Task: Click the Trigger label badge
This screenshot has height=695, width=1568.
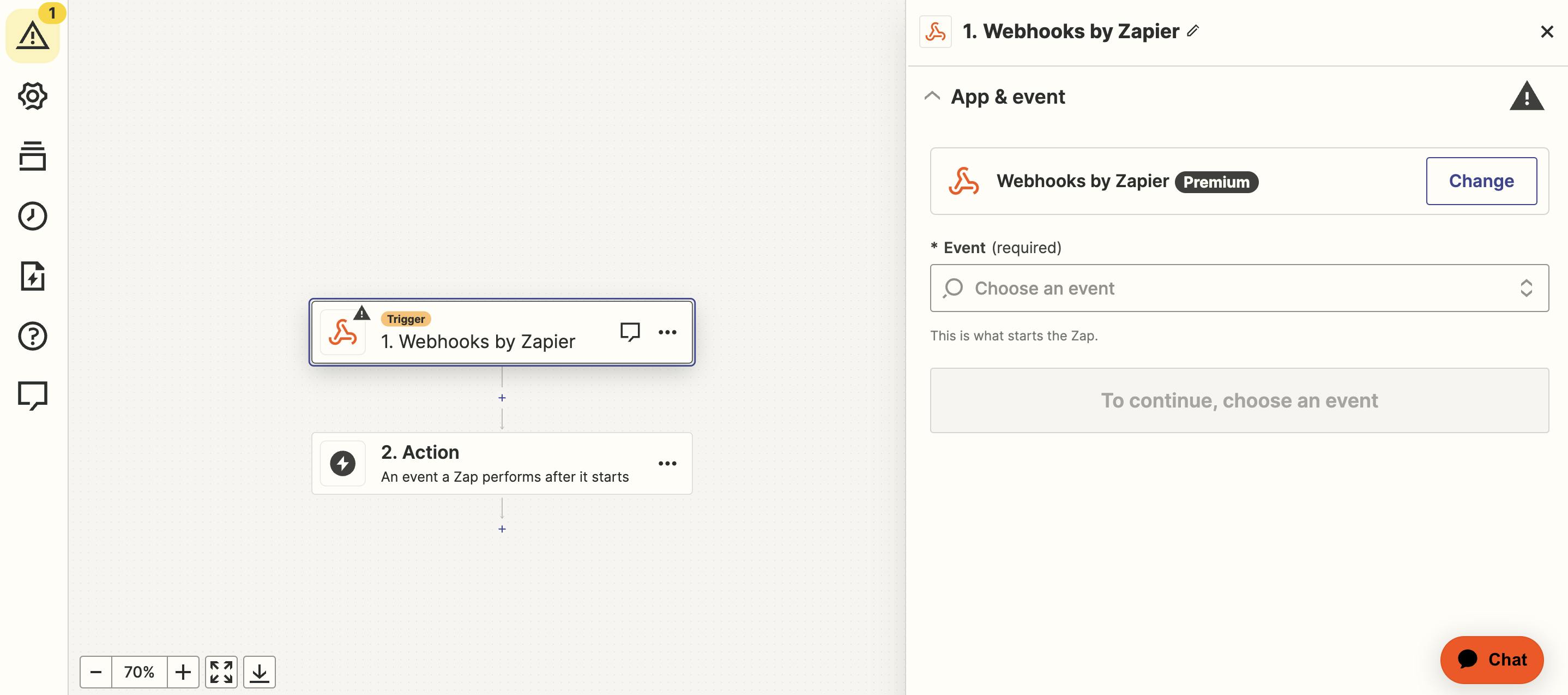Action: [x=406, y=319]
